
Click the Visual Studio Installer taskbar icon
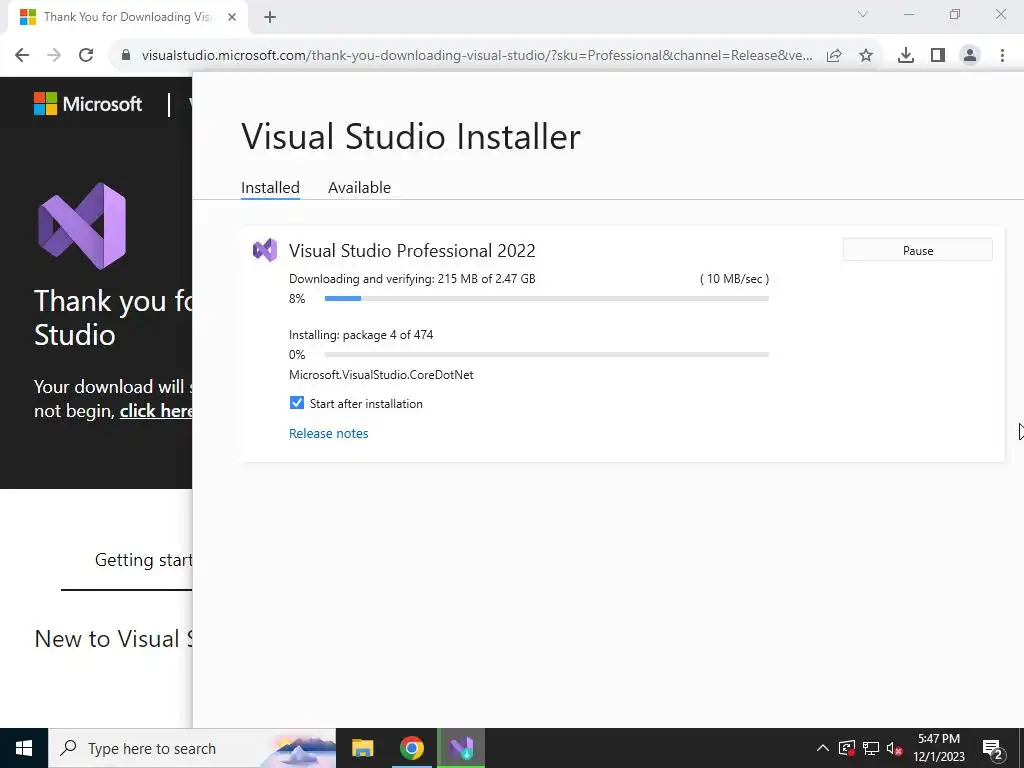pyautogui.click(x=461, y=748)
